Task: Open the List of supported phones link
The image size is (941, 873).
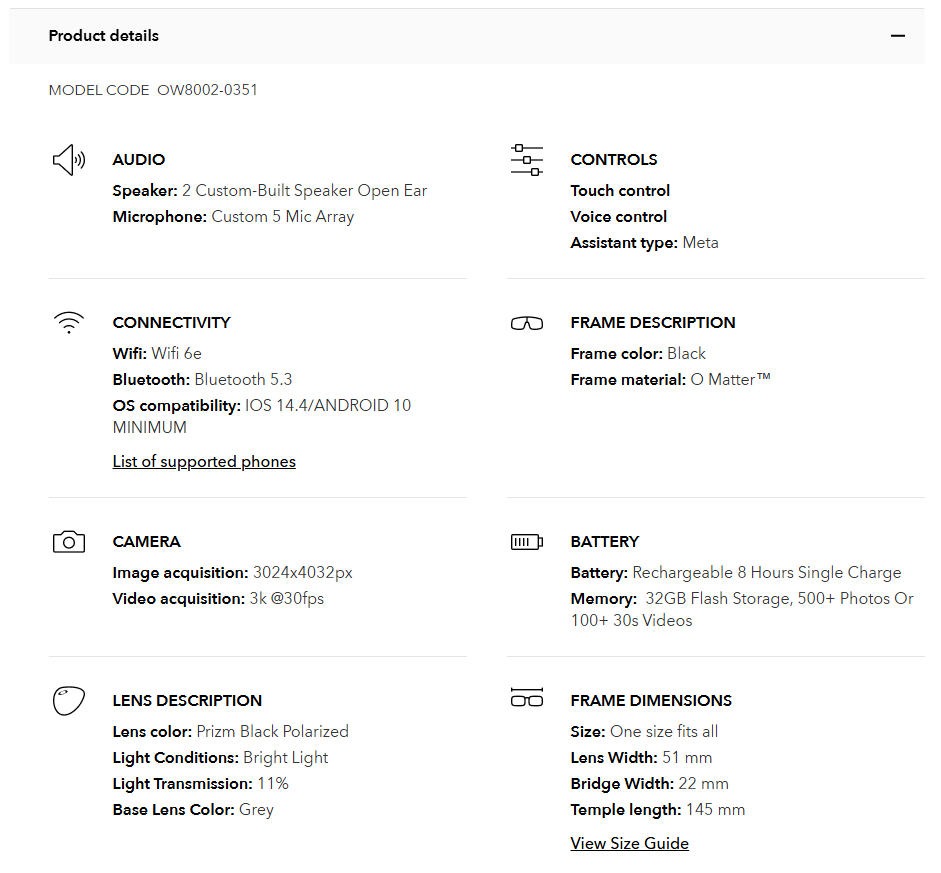Action: click(204, 461)
